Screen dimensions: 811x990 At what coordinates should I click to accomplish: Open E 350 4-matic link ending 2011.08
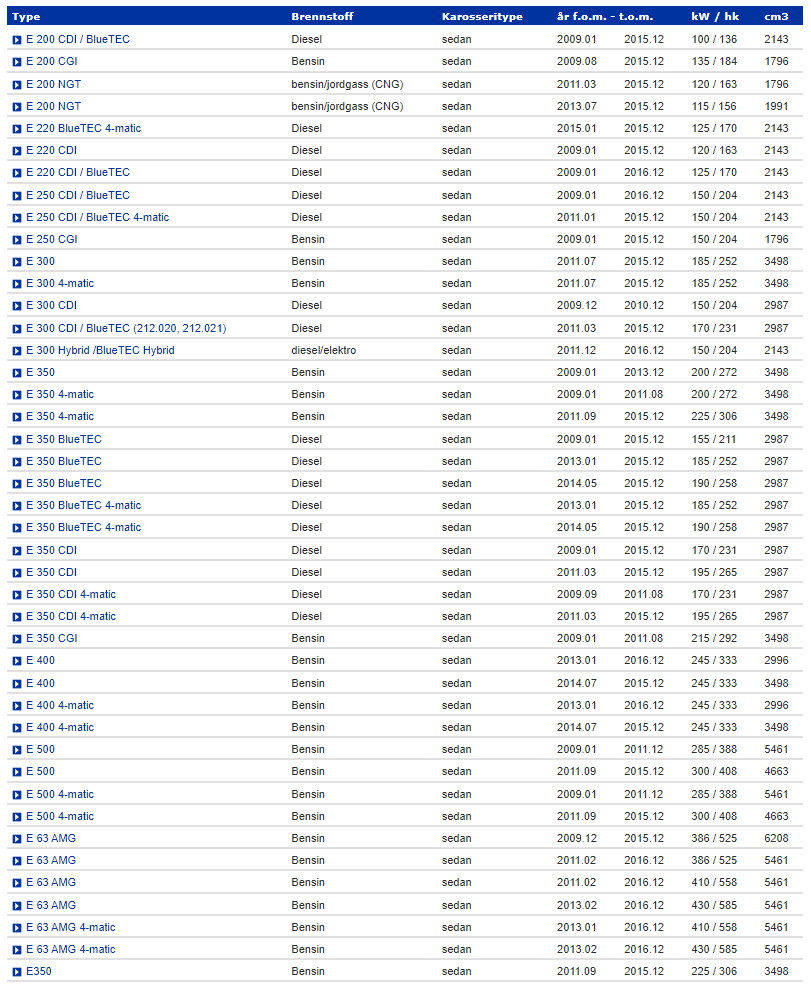pyautogui.click(x=60, y=394)
